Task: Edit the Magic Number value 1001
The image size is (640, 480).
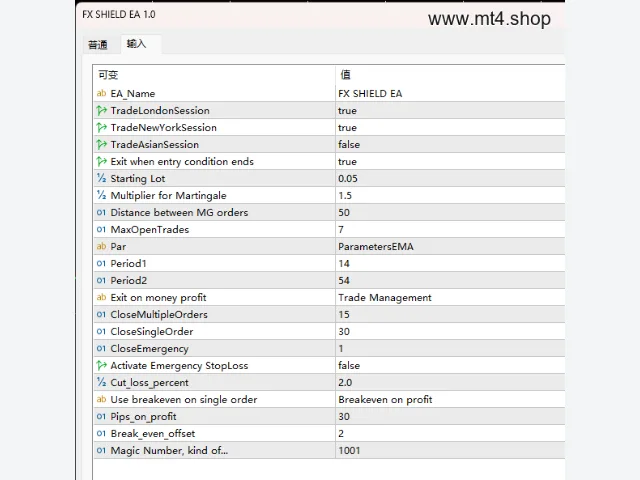Action: [x=450, y=451]
